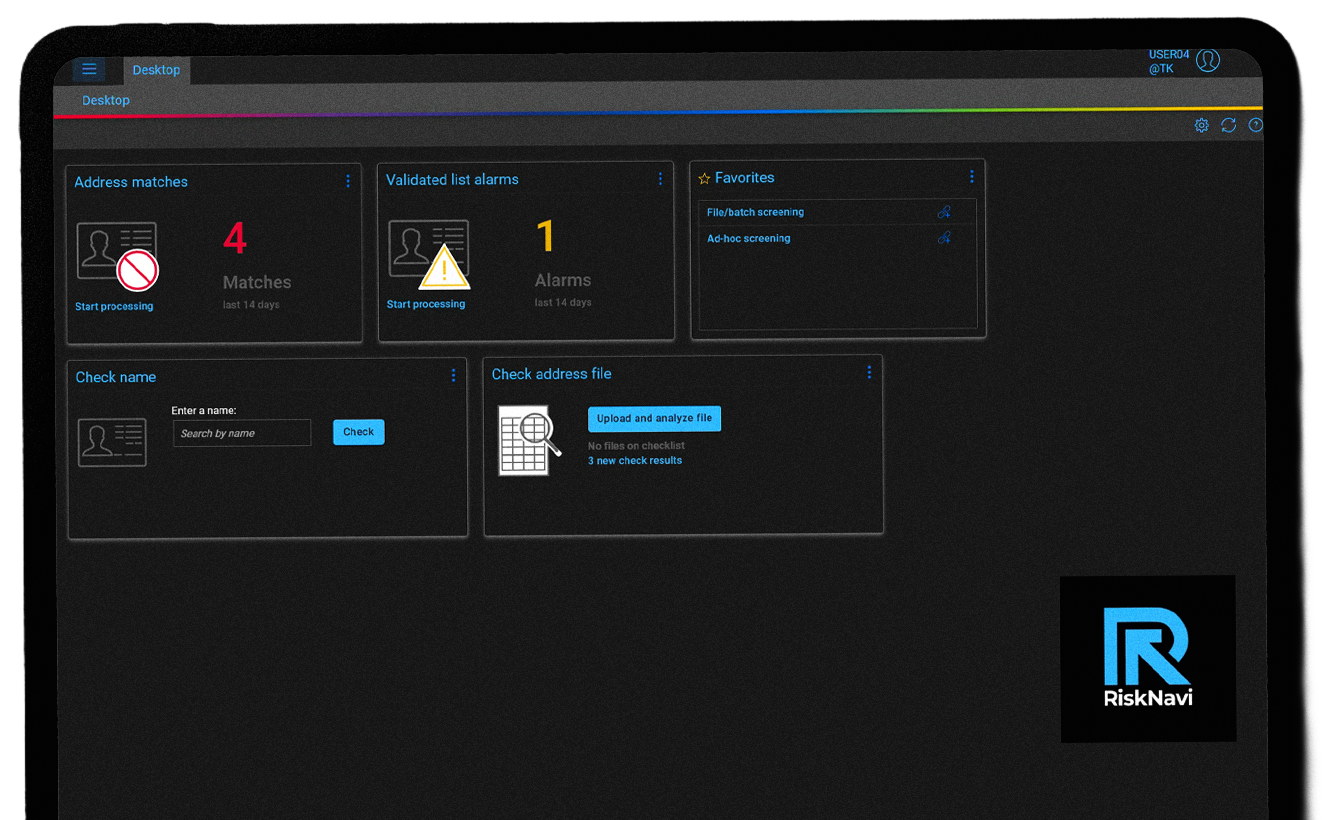
Task: Open File/batch screening favorite
Action: point(755,212)
